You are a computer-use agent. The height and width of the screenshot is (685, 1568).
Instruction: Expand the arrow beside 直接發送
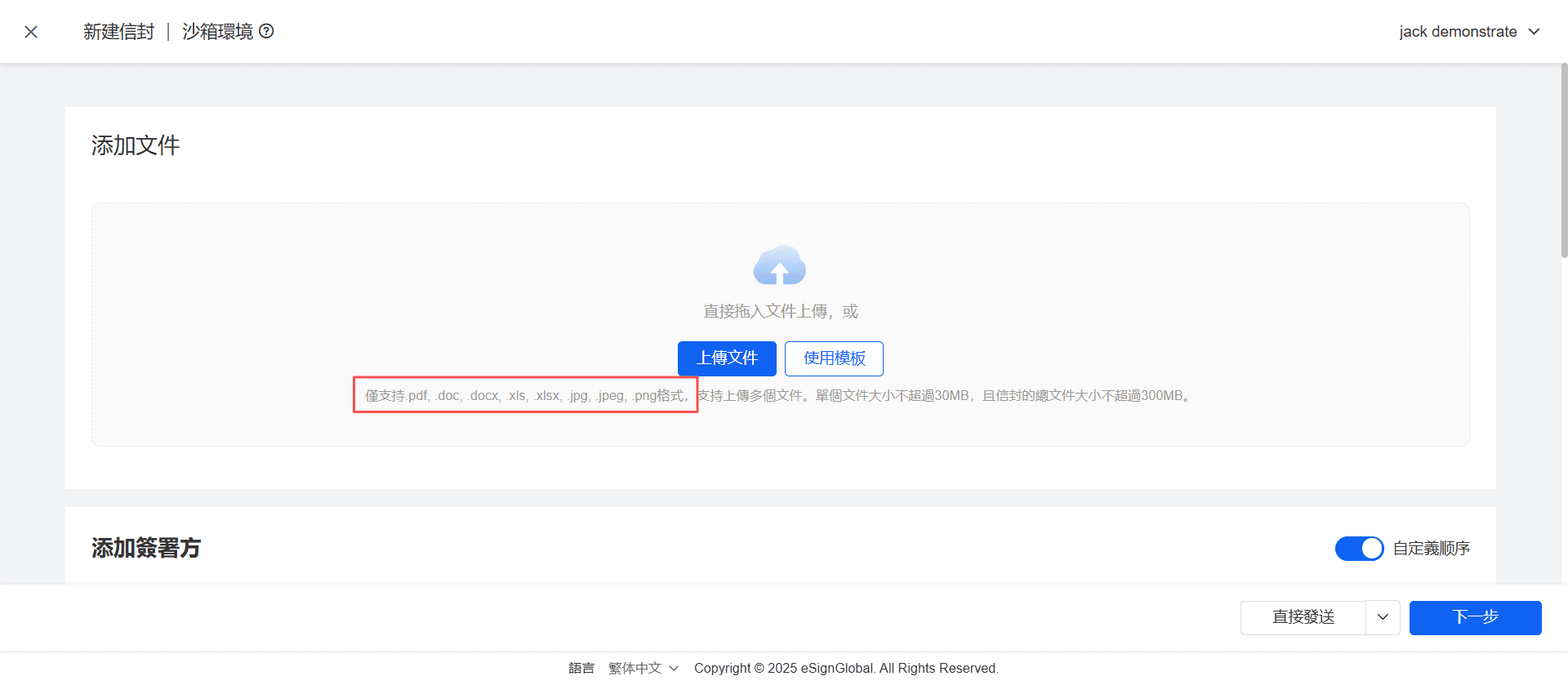click(x=1383, y=617)
